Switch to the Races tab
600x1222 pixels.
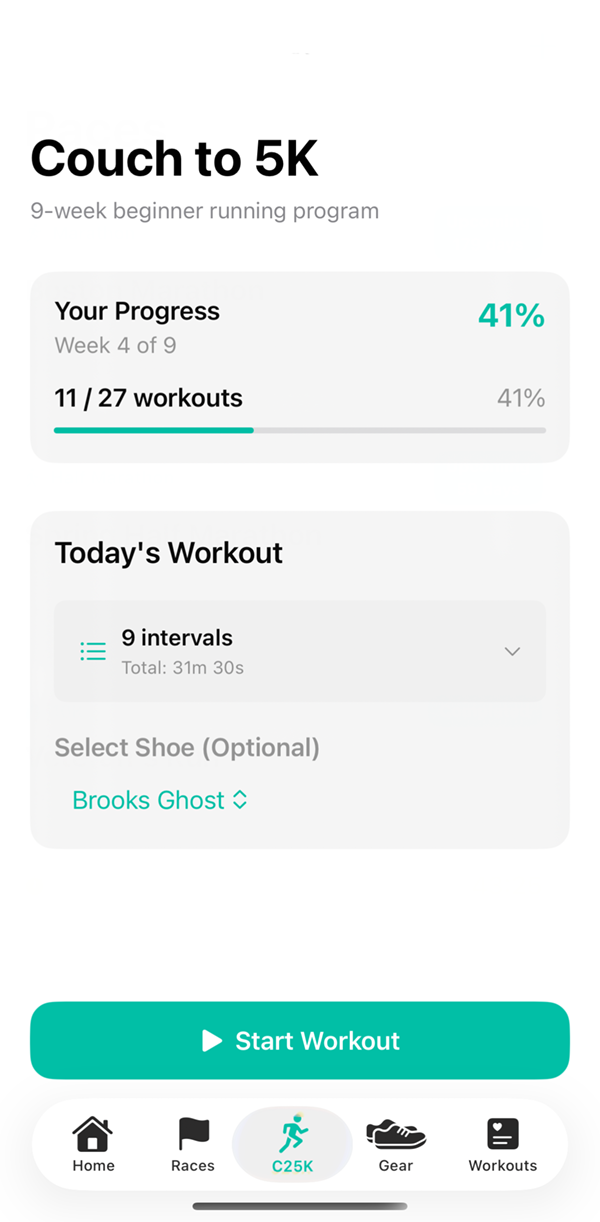click(x=192, y=1145)
